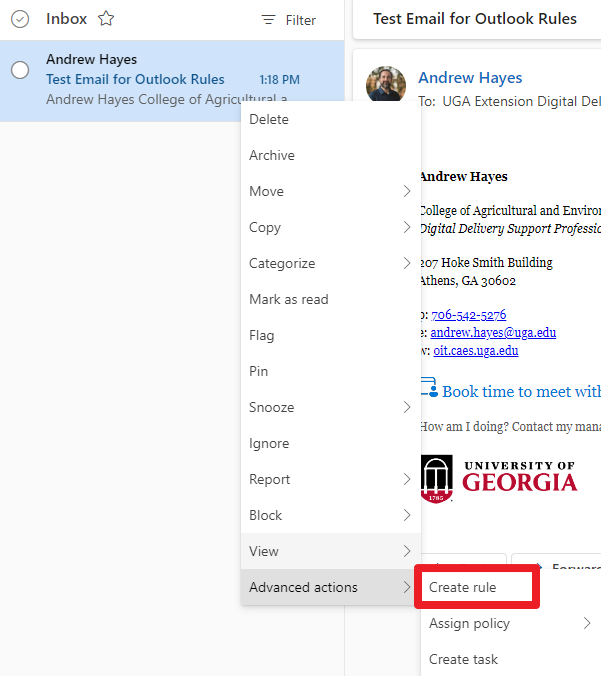Open the Advanced actions submenu
This screenshot has width=601, height=676.
click(x=331, y=587)
